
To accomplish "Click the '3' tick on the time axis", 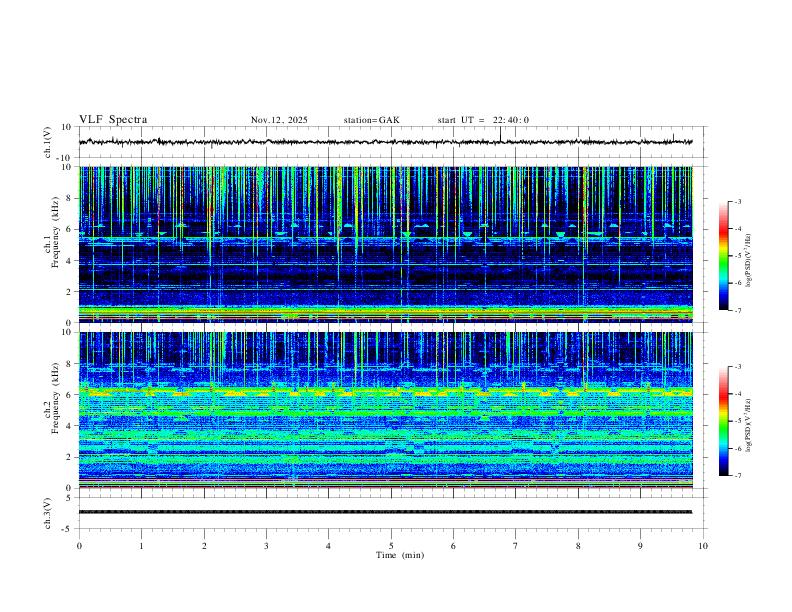I will pos(266,546).
